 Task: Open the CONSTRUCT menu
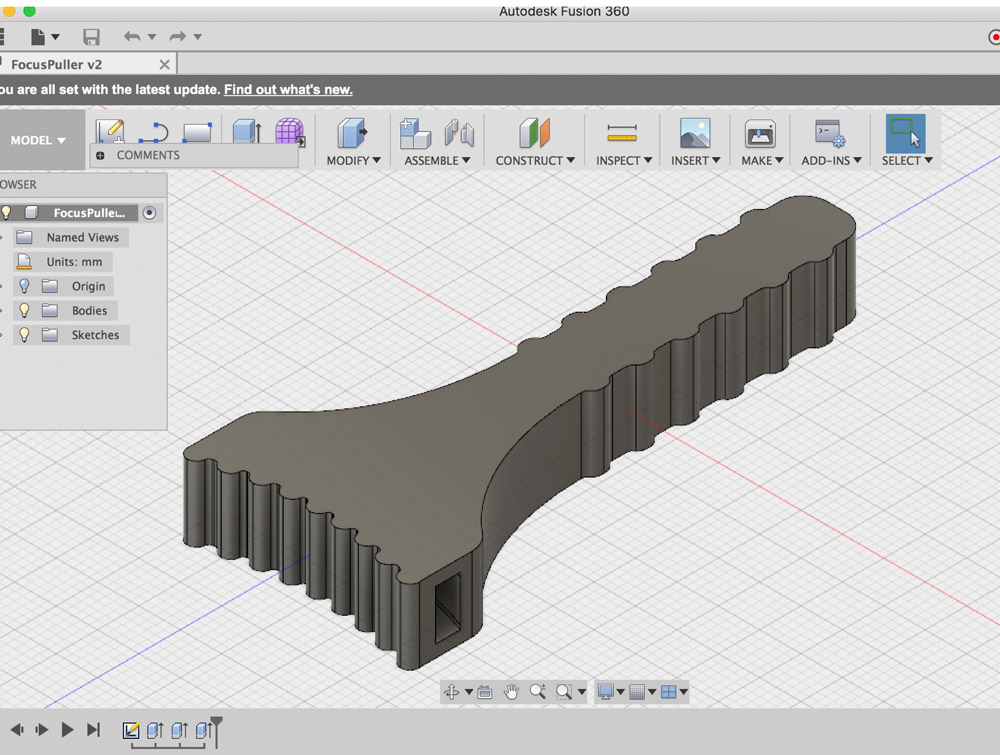point(535,161)
